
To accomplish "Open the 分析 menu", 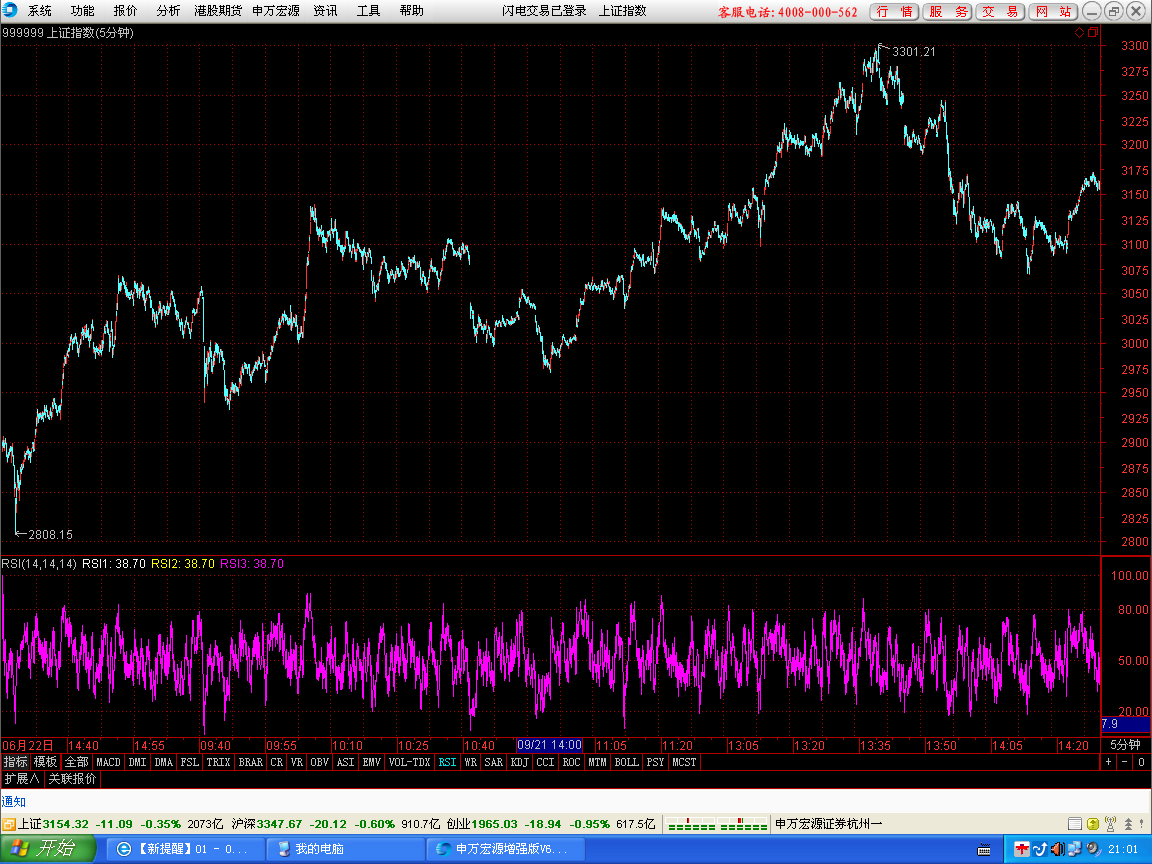I will [168, 11].
